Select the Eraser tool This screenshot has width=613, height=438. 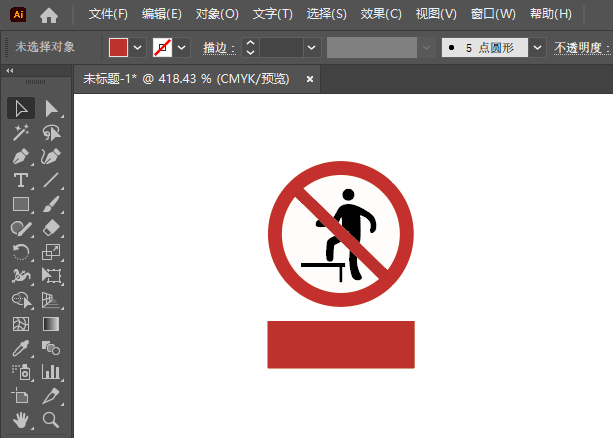tap(51, 228)
